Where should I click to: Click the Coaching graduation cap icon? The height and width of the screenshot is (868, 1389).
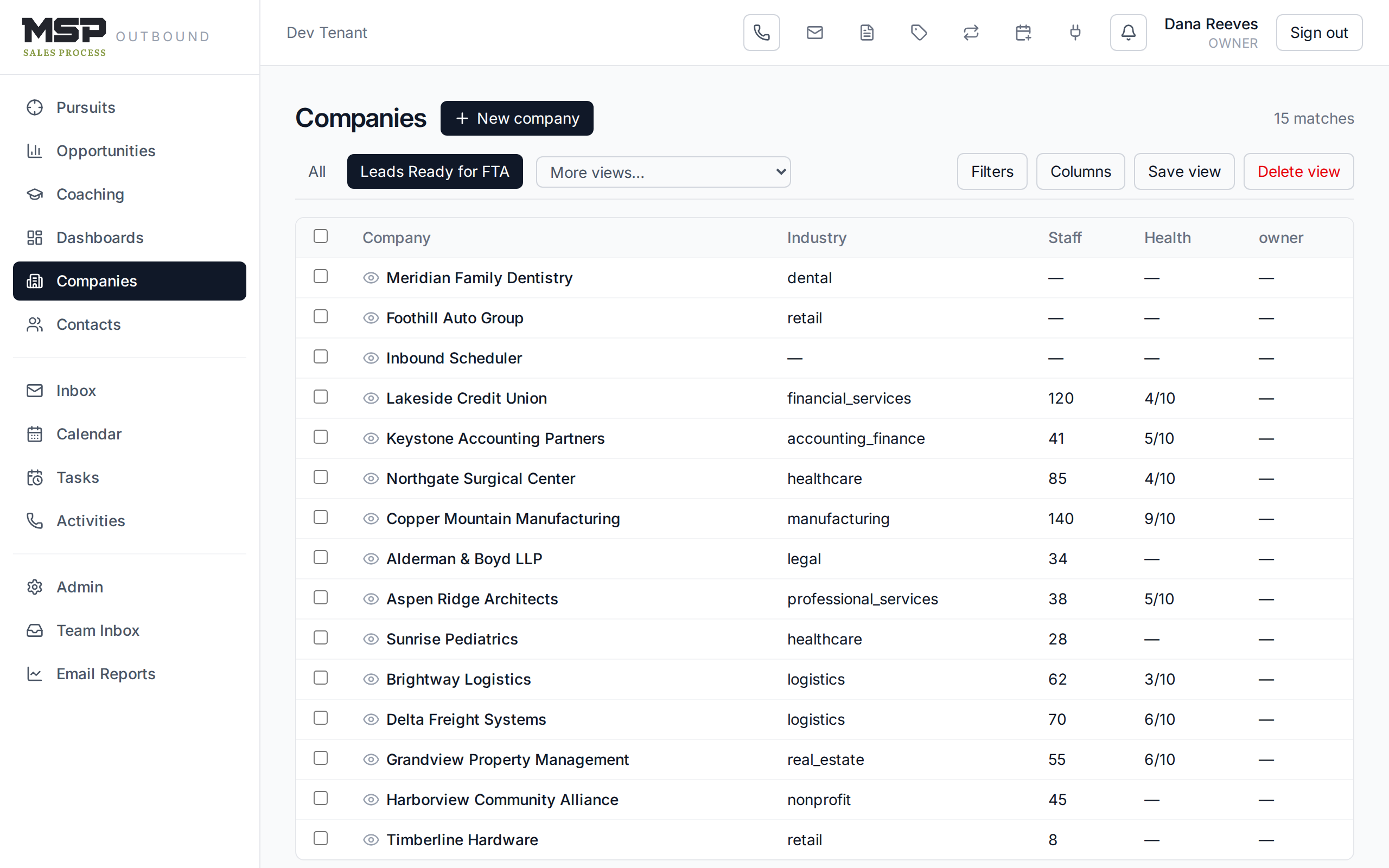35,195
